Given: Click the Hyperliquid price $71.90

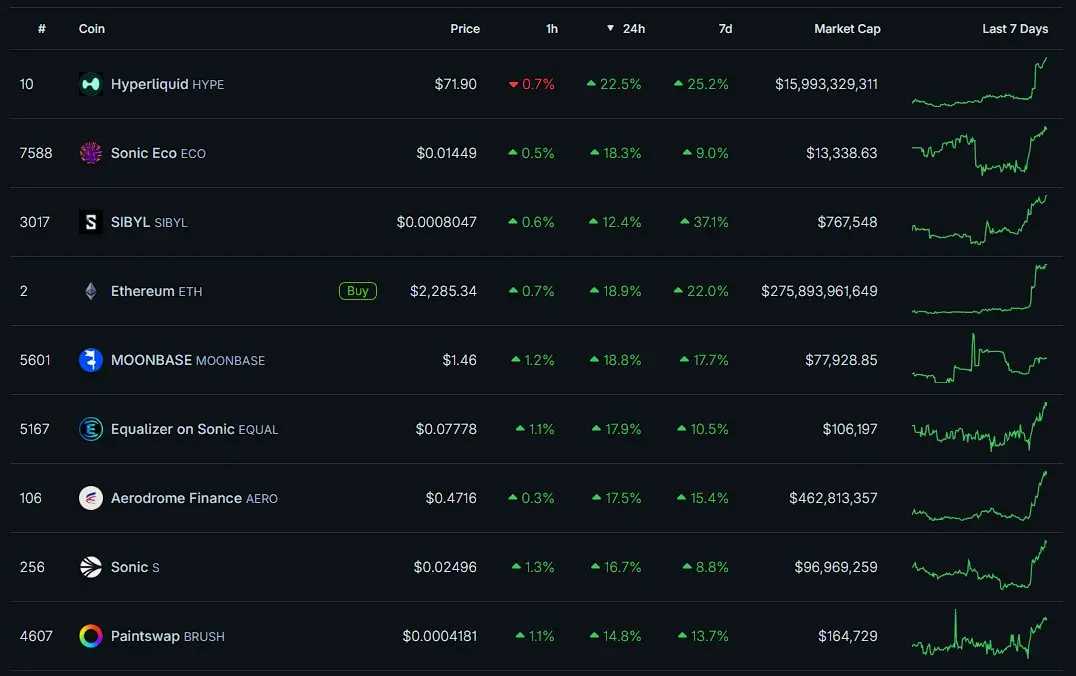Looking at the screenshot, I should pyautogui.click(x=456, y=84).
